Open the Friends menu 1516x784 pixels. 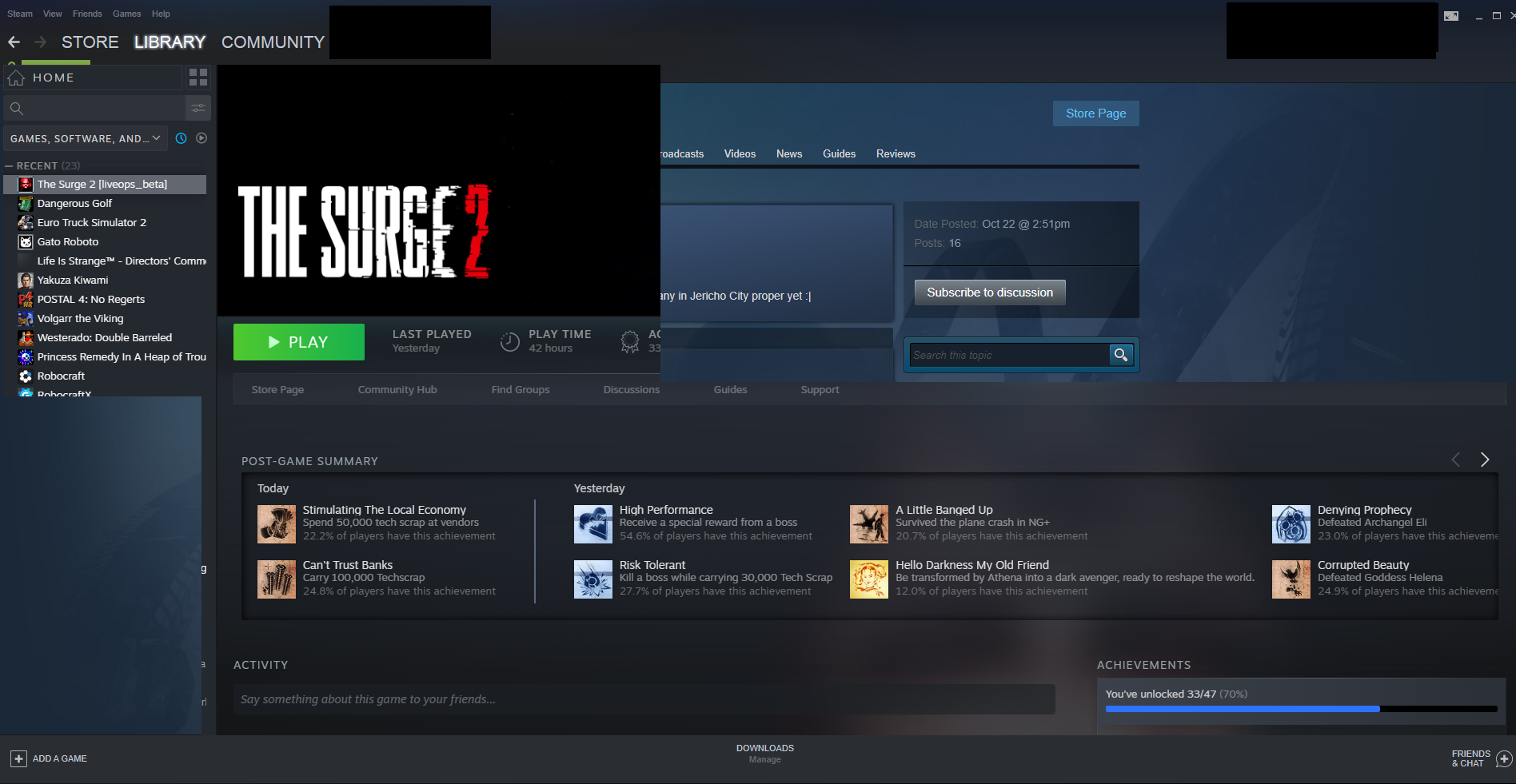[87, 14]
